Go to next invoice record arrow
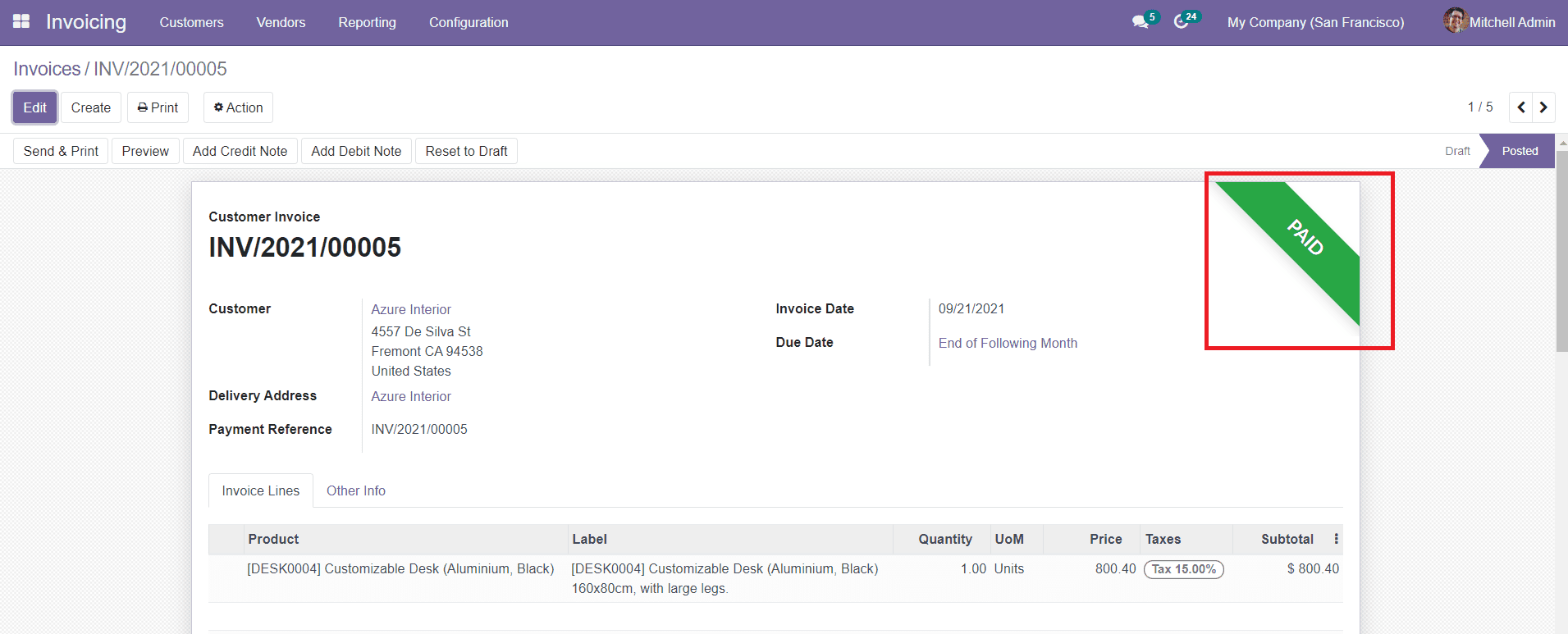This screenshot has height=634, width=1568. pyautogui.click(x=1543, y=107)
